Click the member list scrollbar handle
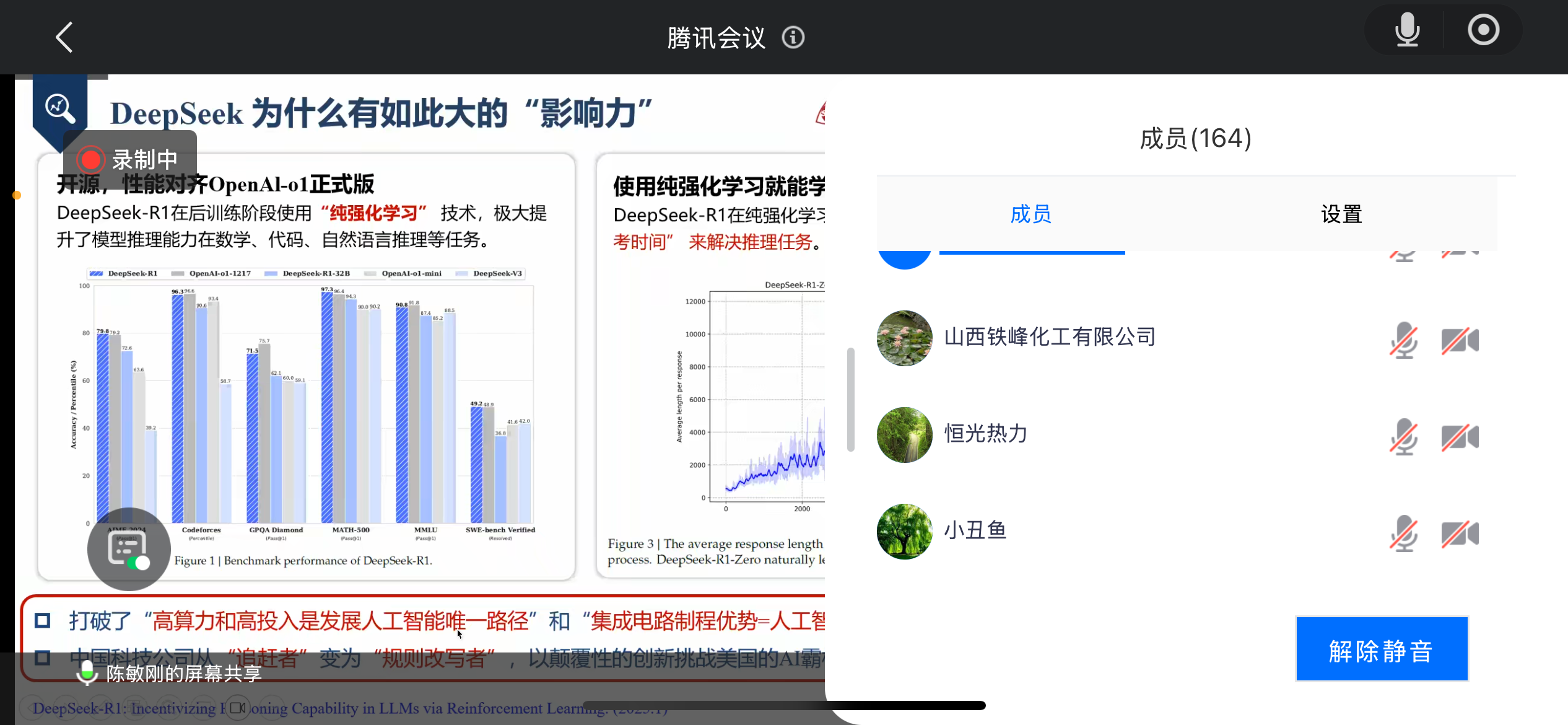 (x=851, y=400)
